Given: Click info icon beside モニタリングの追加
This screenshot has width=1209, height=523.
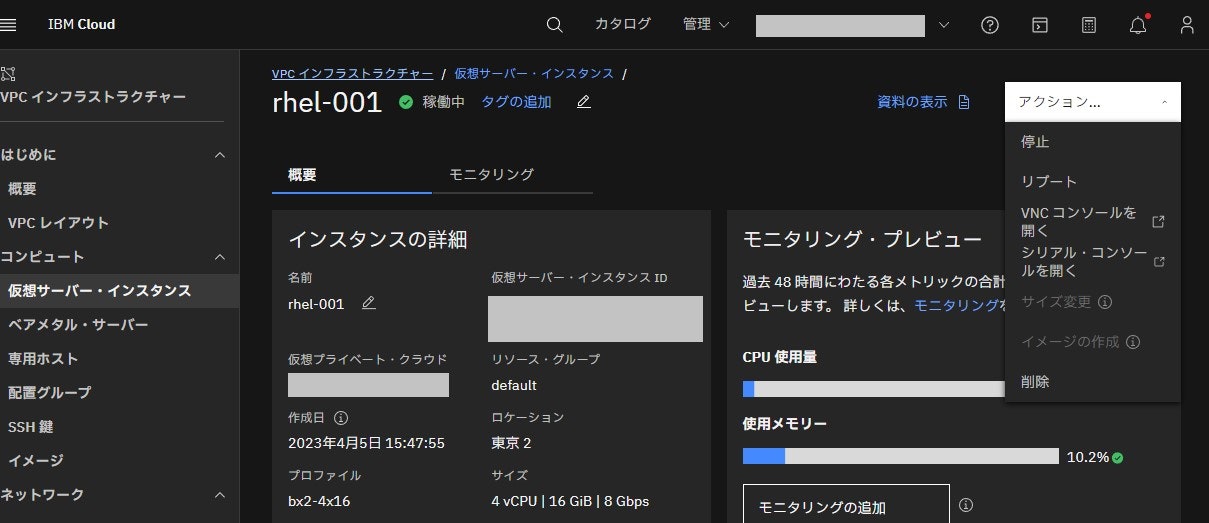Looking at the screenshot, I should click(x=966, y=505).
